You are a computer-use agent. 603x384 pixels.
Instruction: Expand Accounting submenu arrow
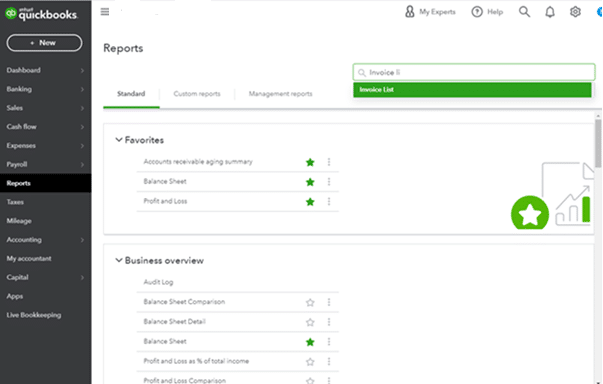82,240
